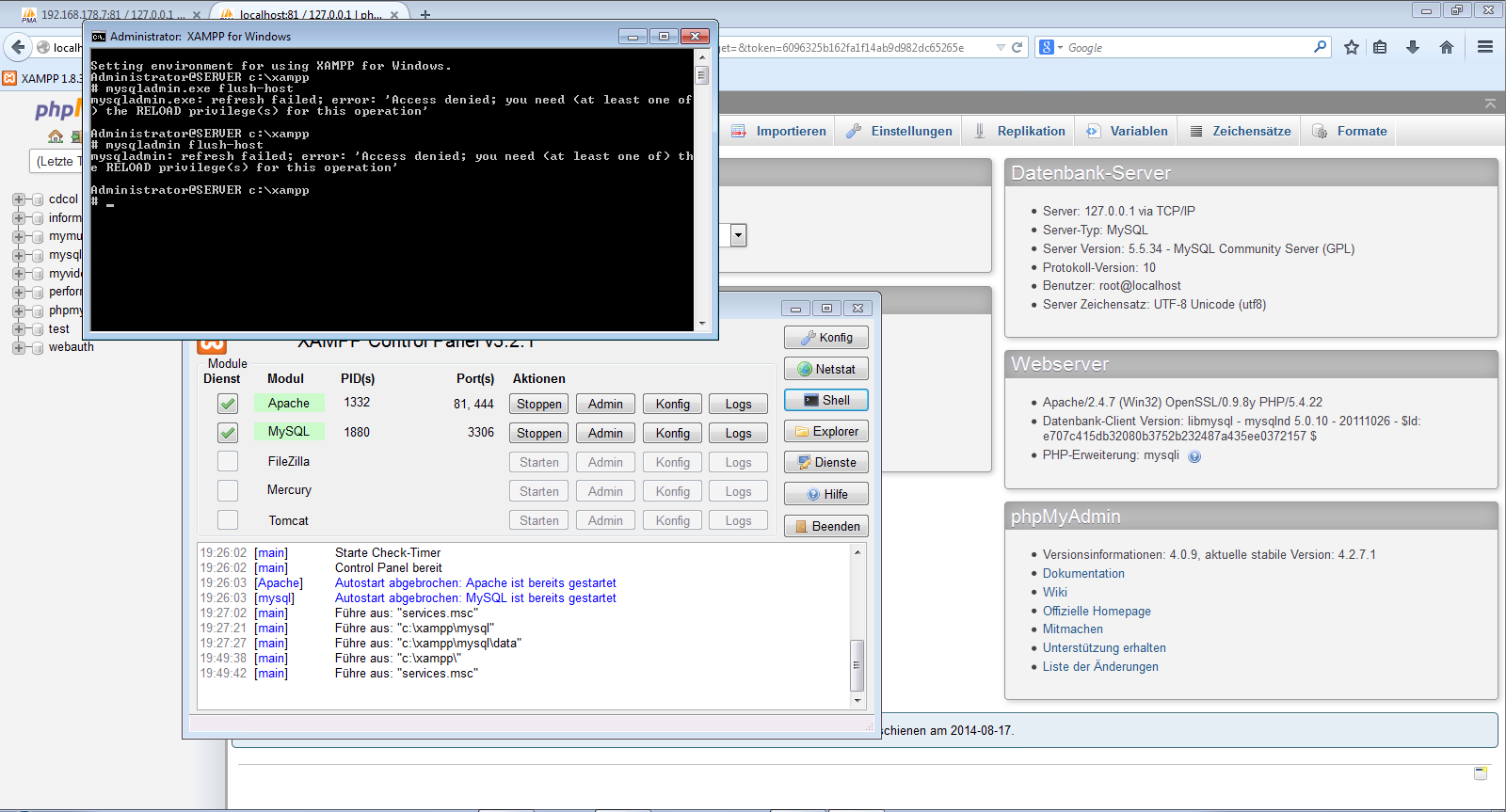Toggle the FileZilla service checkbox
Viewport: 1506px width, 812px height.
[x=228, y=461]
